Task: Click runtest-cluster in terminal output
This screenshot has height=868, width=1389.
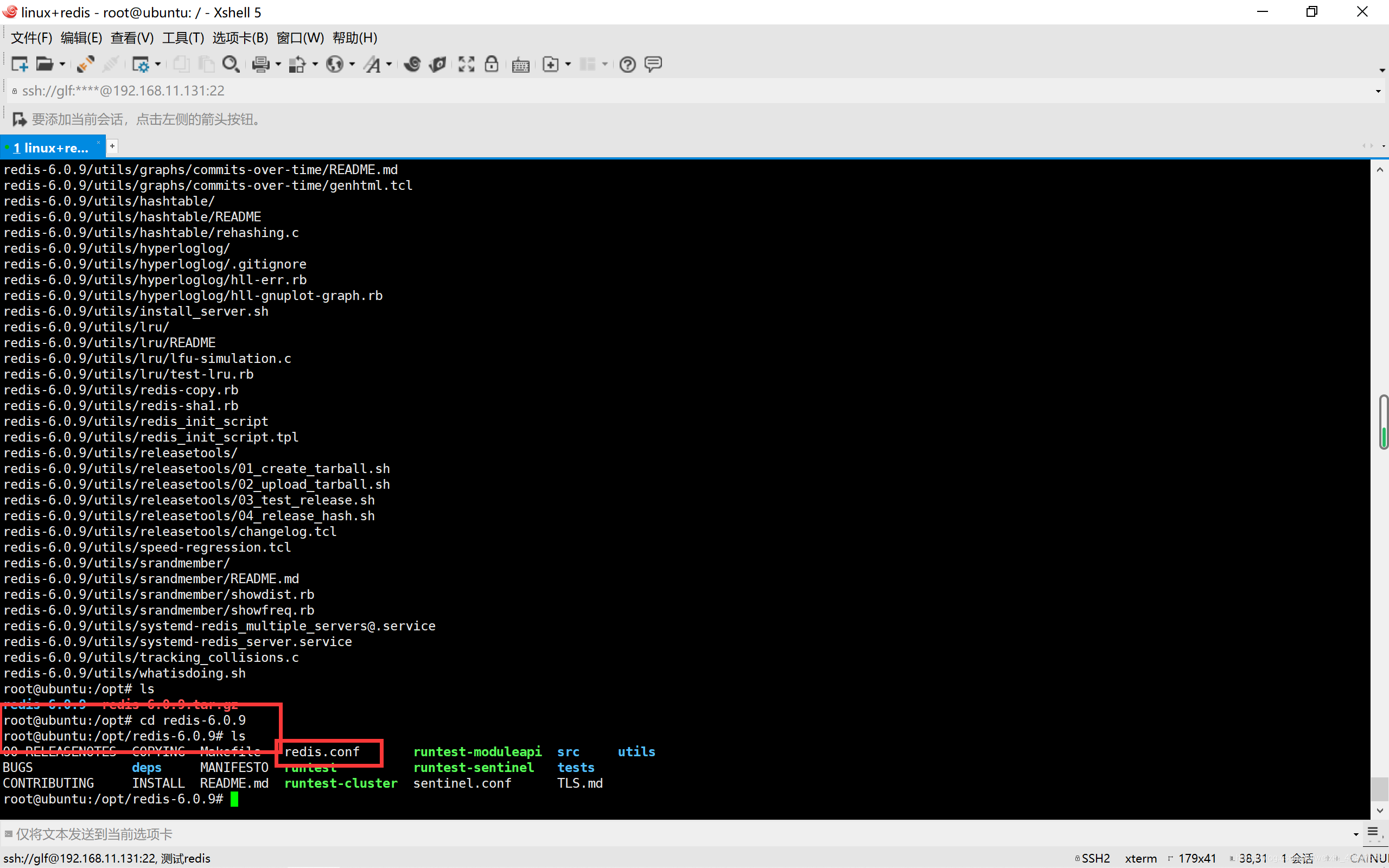Action: (341, 783)
